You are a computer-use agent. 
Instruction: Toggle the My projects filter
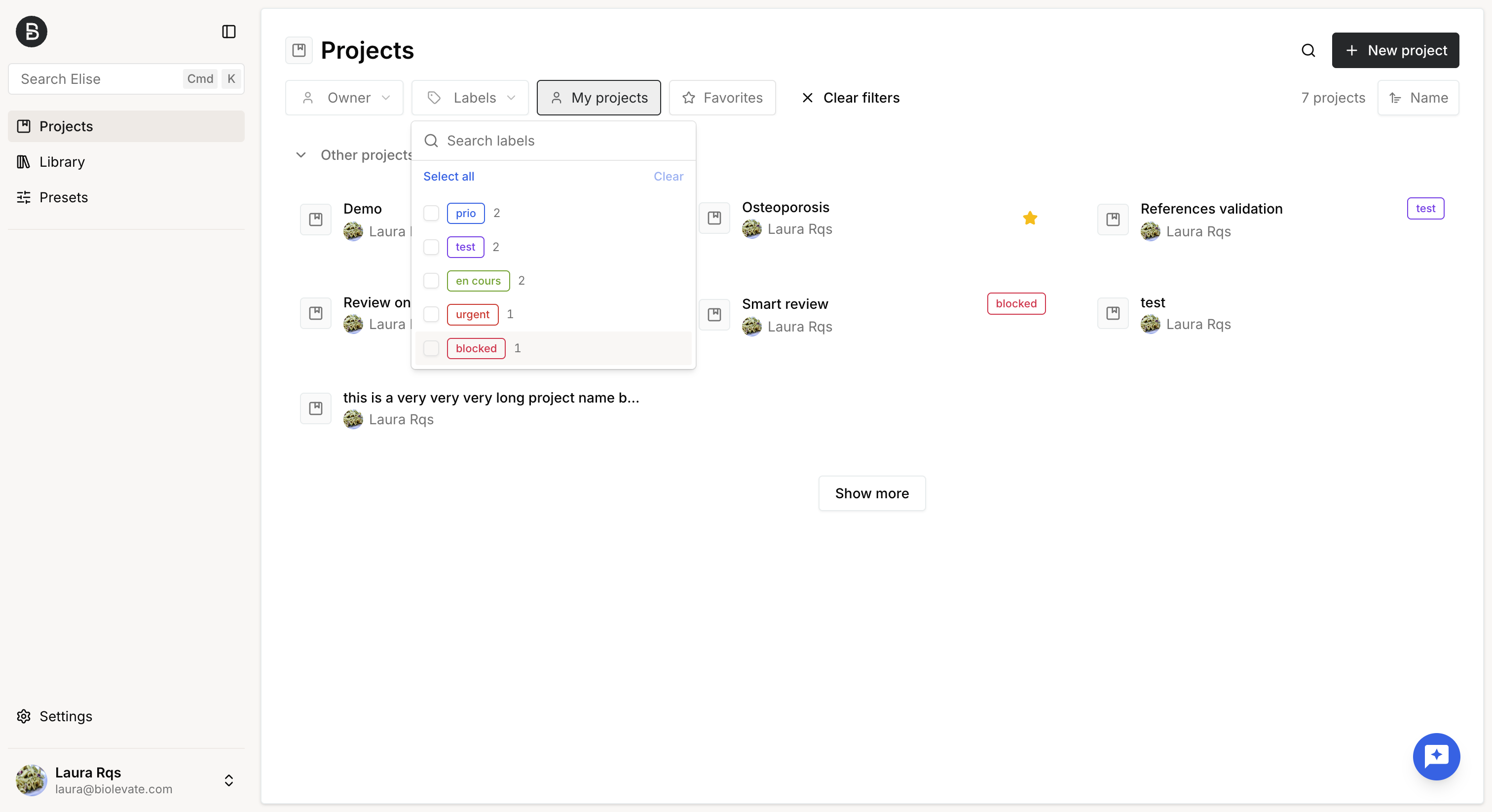[598, 98]
